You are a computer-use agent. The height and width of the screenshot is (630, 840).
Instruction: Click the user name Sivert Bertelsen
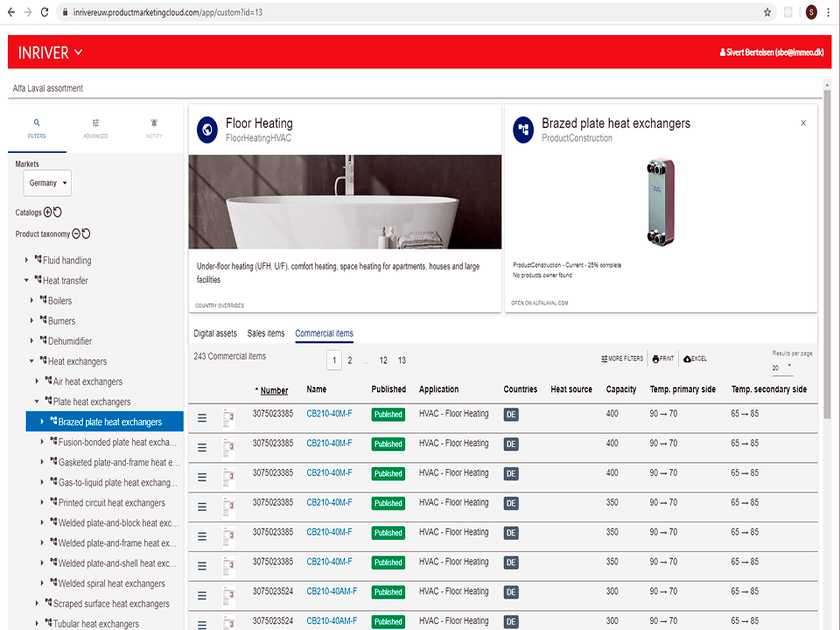click(x=771, y=52)
